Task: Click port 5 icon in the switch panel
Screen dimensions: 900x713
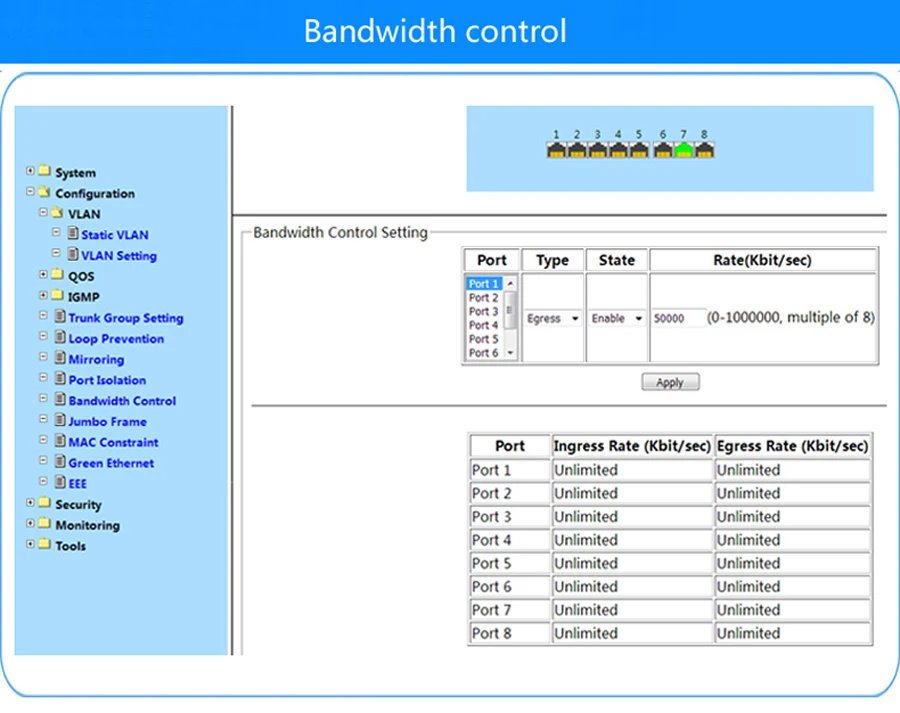Action: (639, 150)
